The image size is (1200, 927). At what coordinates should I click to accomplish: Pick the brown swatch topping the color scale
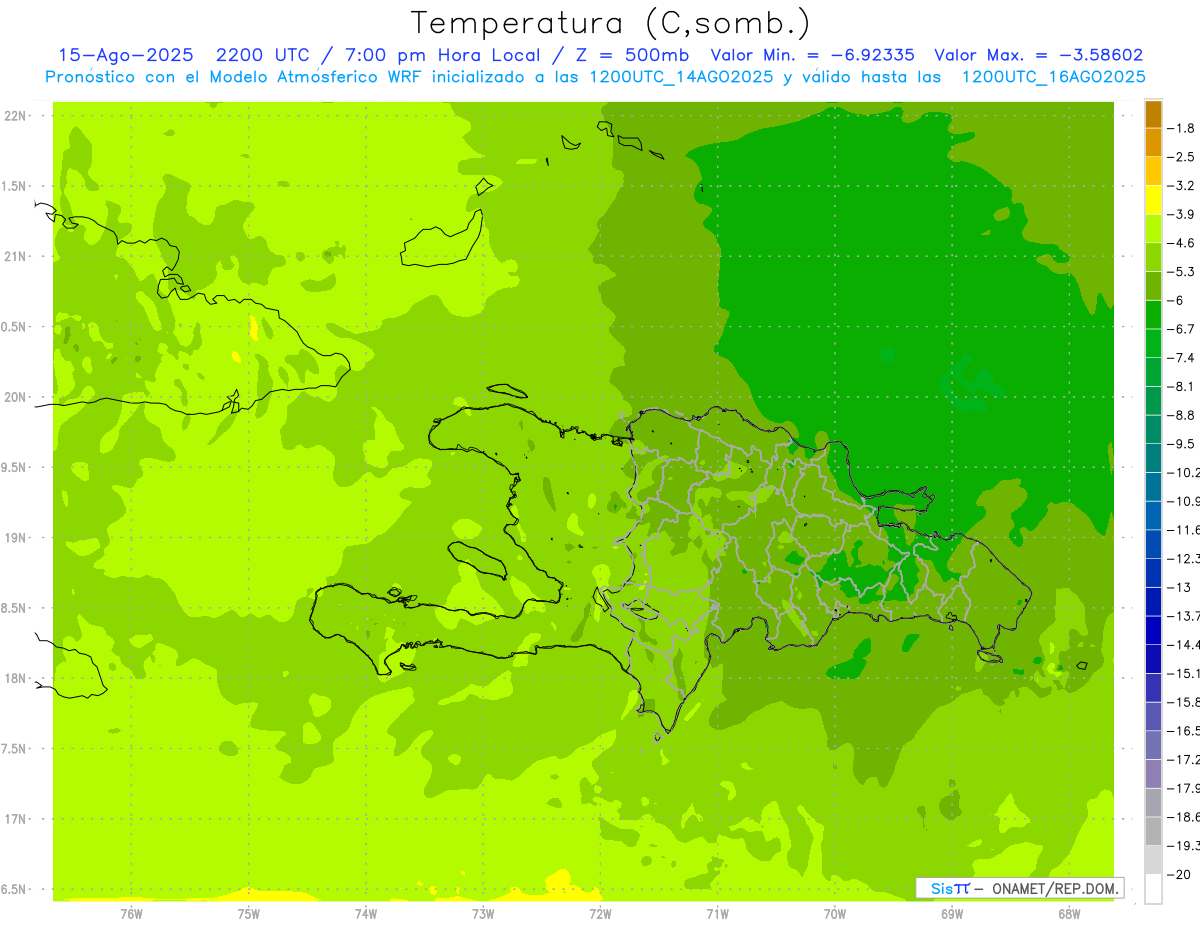[x=1153, y=114]
